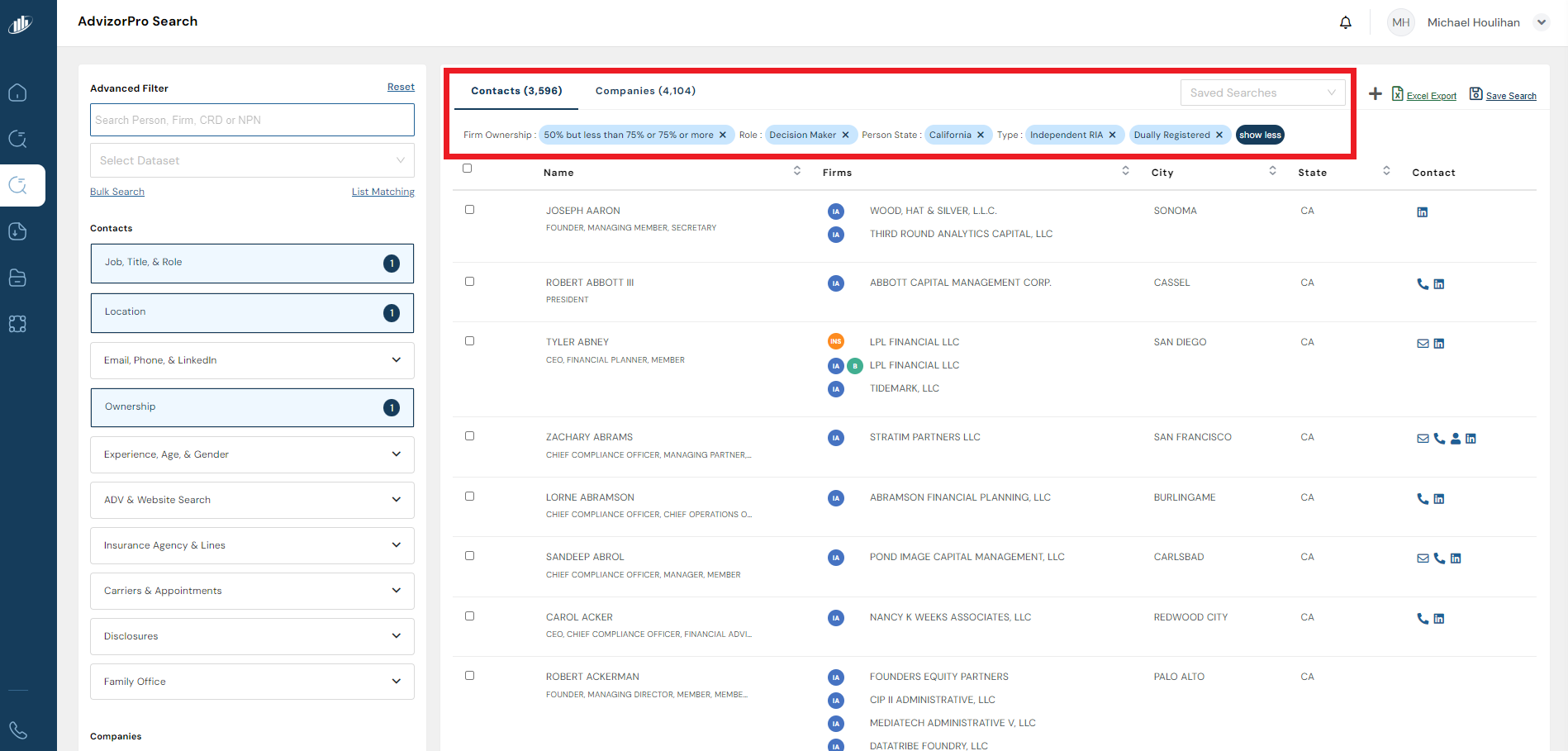Remove the California filter chip
Image resolution: width=1568 pixels, height=751 pixels.
[x=981, y=135]
